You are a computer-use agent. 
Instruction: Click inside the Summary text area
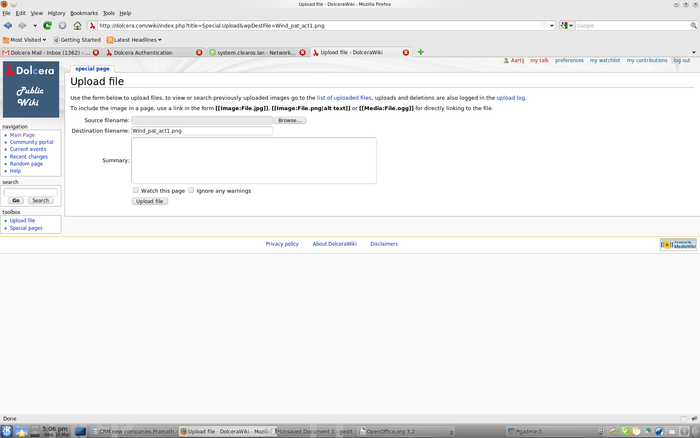pos(253,160)
